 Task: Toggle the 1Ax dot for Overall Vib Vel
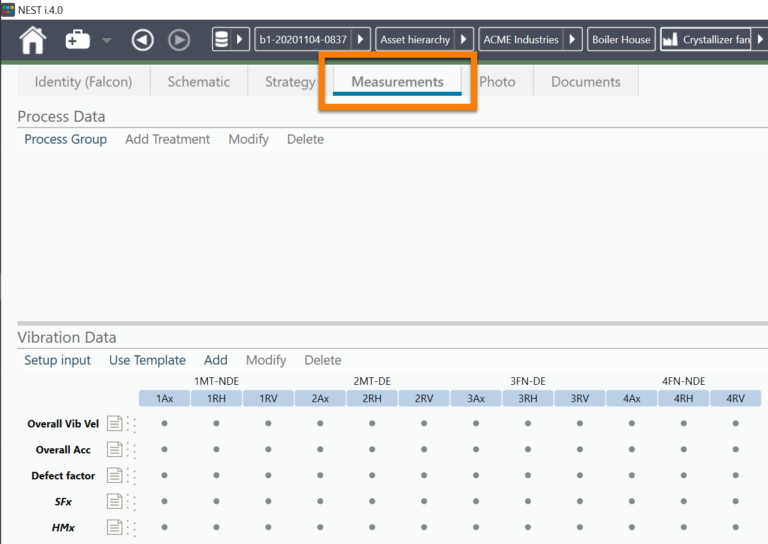tap(164, 424)
